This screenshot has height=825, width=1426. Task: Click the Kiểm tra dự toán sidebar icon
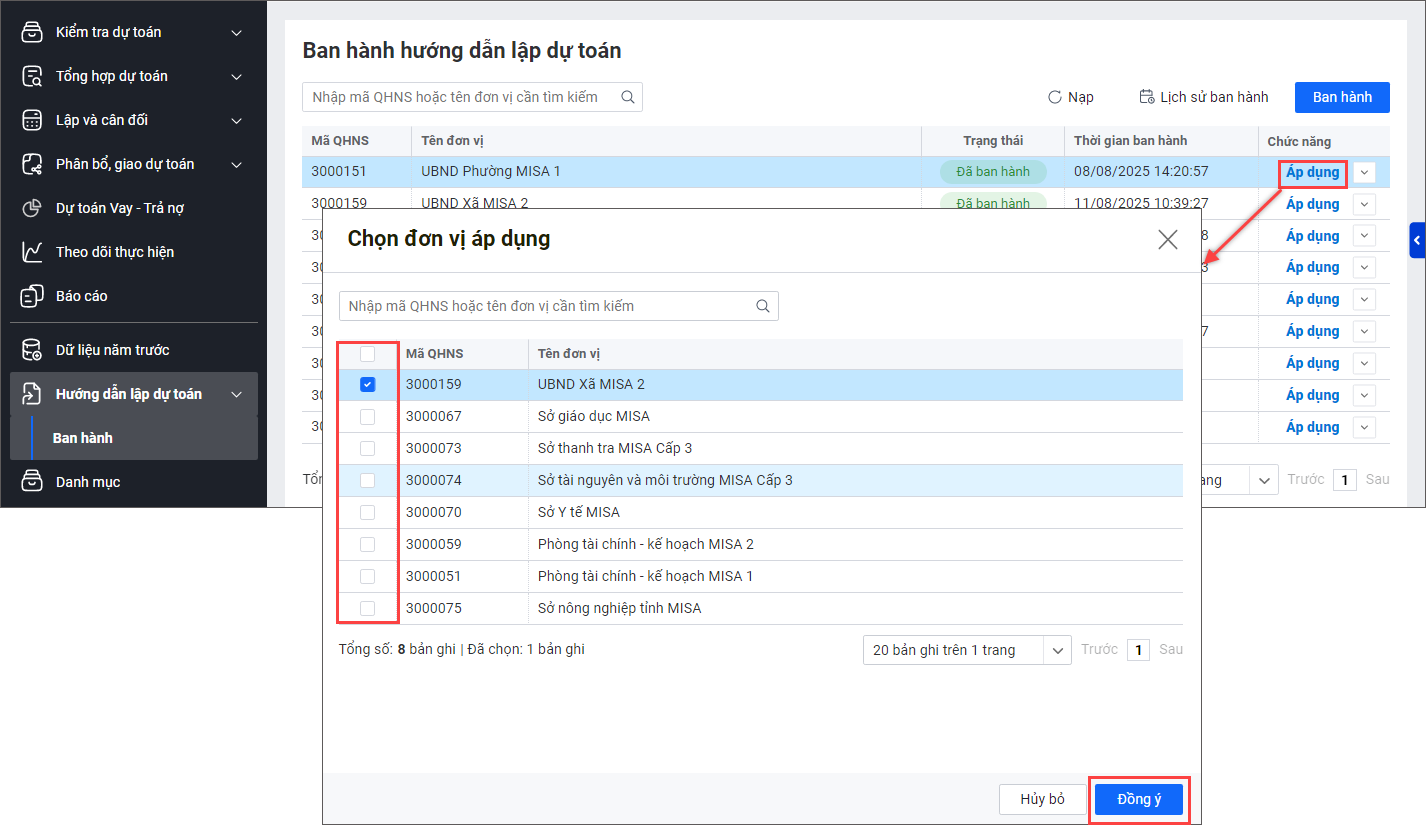[32, 32]
